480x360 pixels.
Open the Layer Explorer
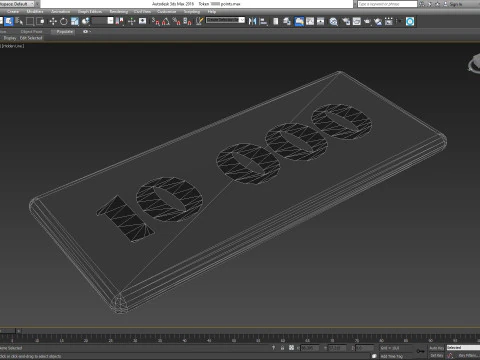(x=287, y=21)
